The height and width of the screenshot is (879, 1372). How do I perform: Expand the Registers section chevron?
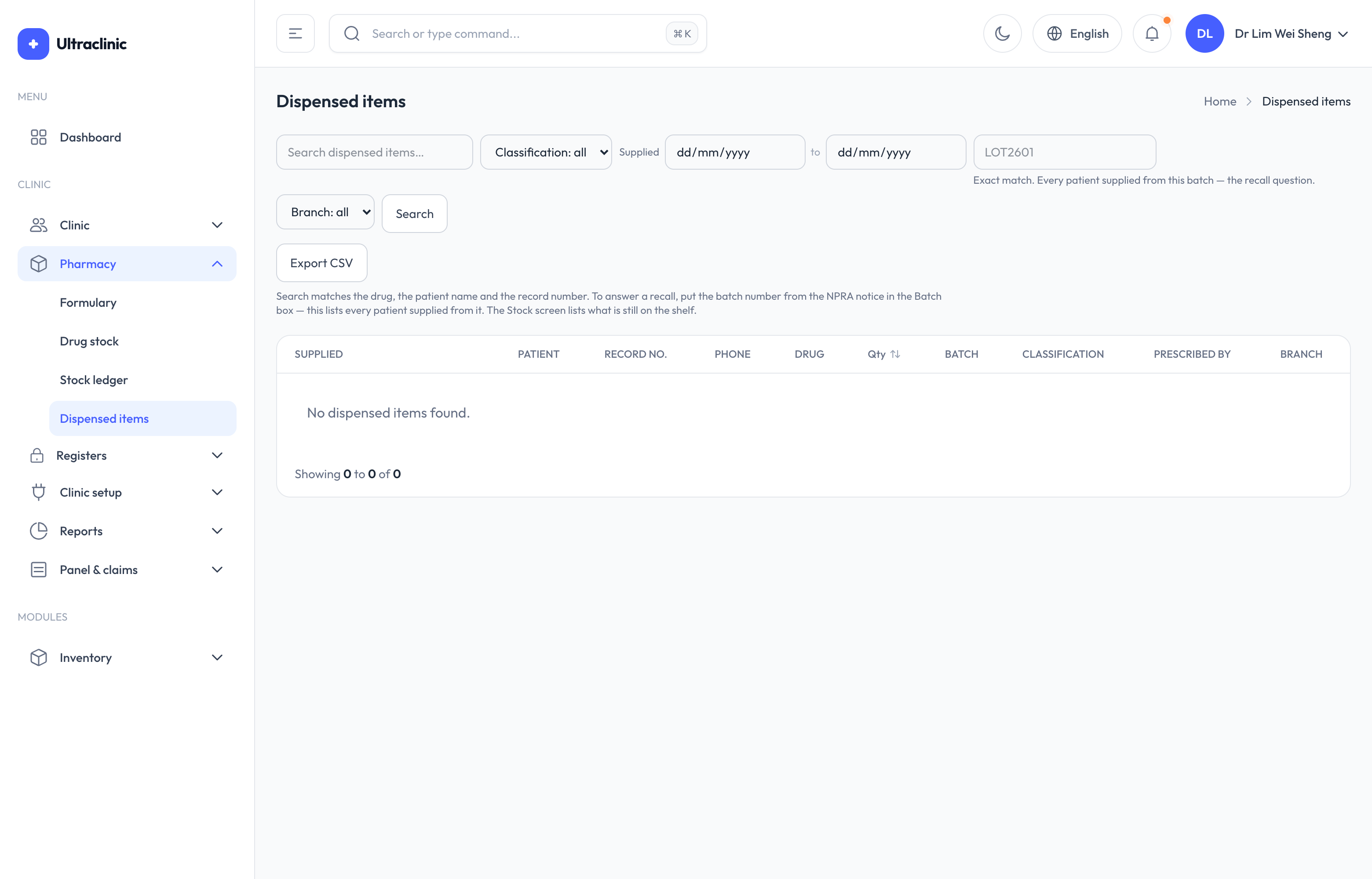[x=217, y=455]
